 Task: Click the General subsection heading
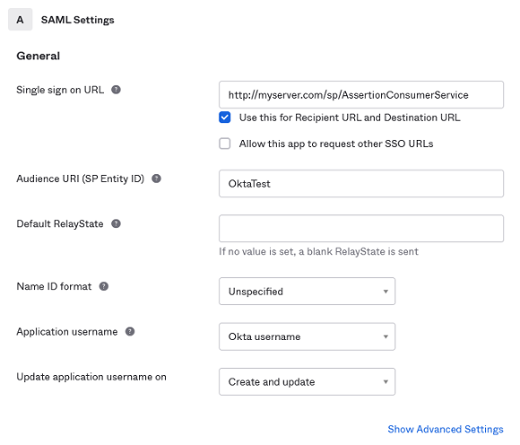pos(38,56)
